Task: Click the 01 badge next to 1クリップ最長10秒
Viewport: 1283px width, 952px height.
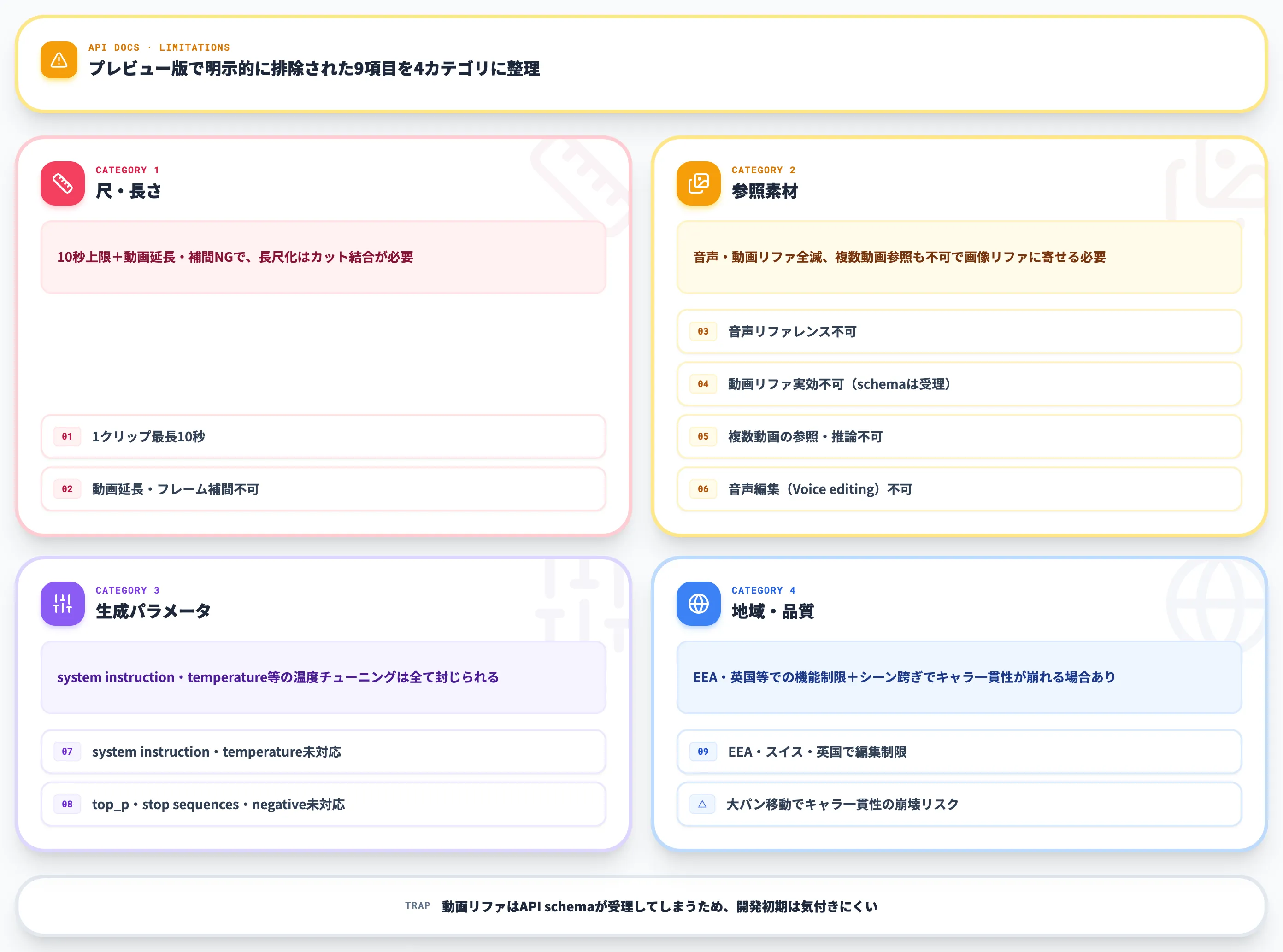Action: click(67, 436)
